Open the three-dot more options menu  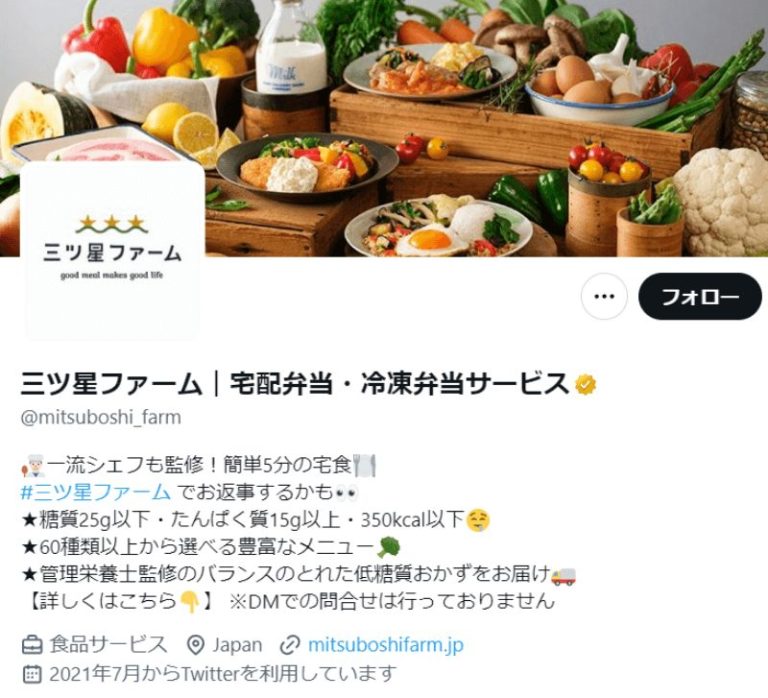(x=604, y=296)
